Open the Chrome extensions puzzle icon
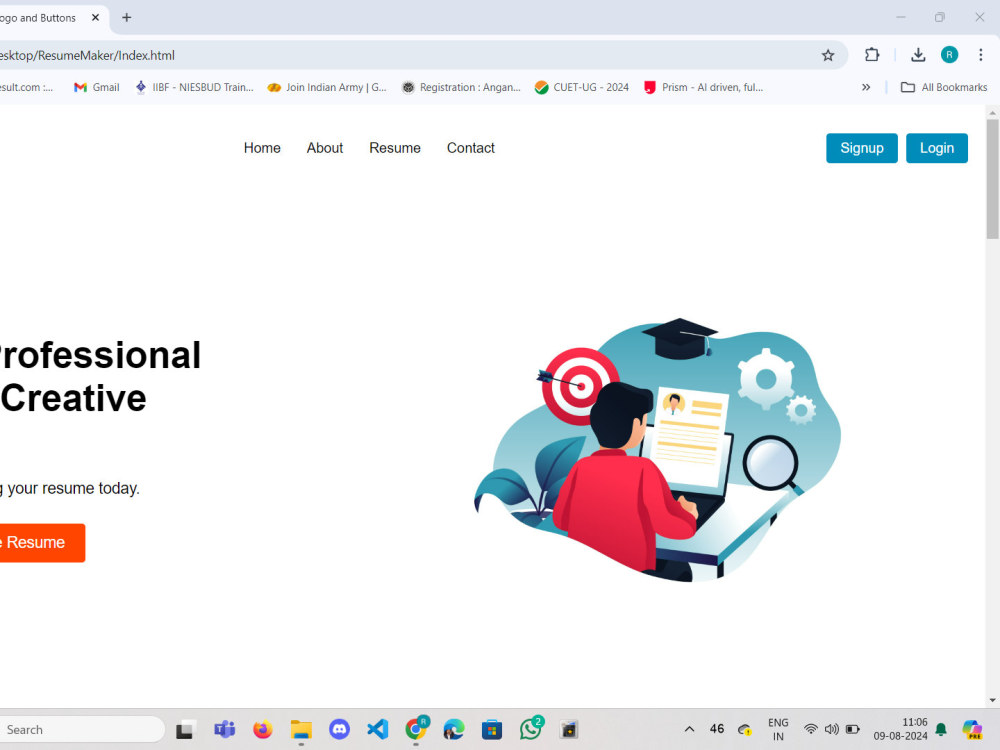Screen dimensions: 1000x750 pyautogui.click(x=872, y=55)
